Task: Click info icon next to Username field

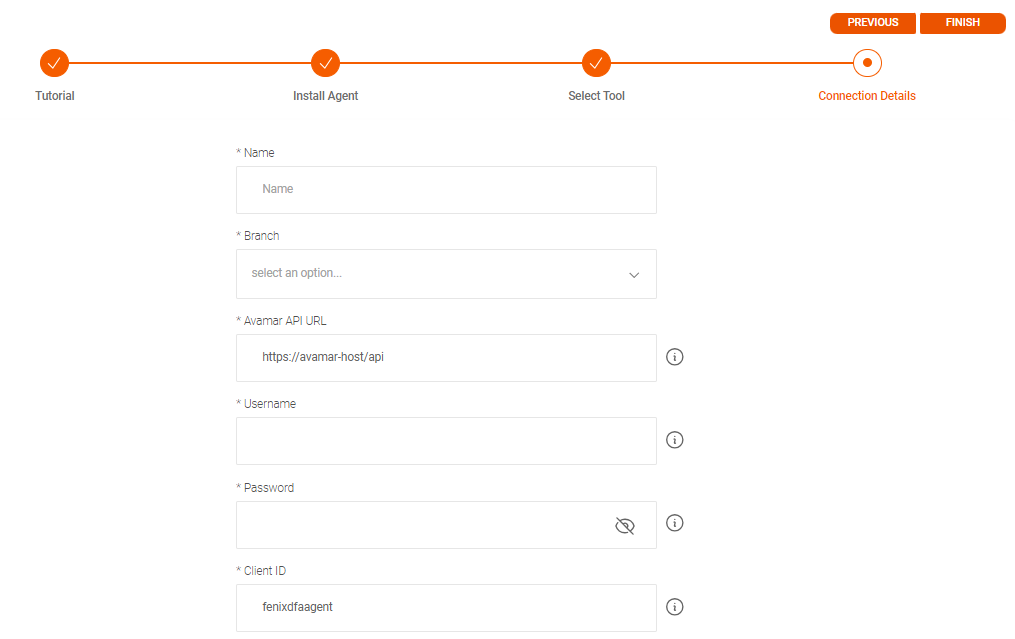Action: point(674,440)
